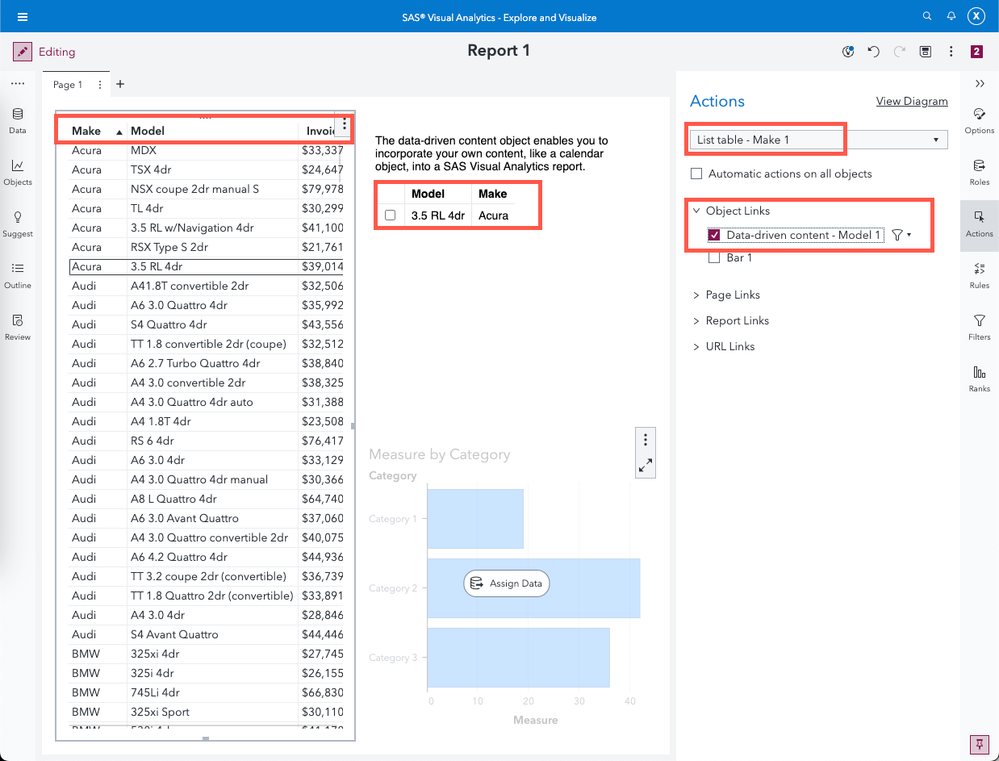This screenshot has width=999, height=761.
Task: Click the purple badge showing 2
Action: [977, 52]
